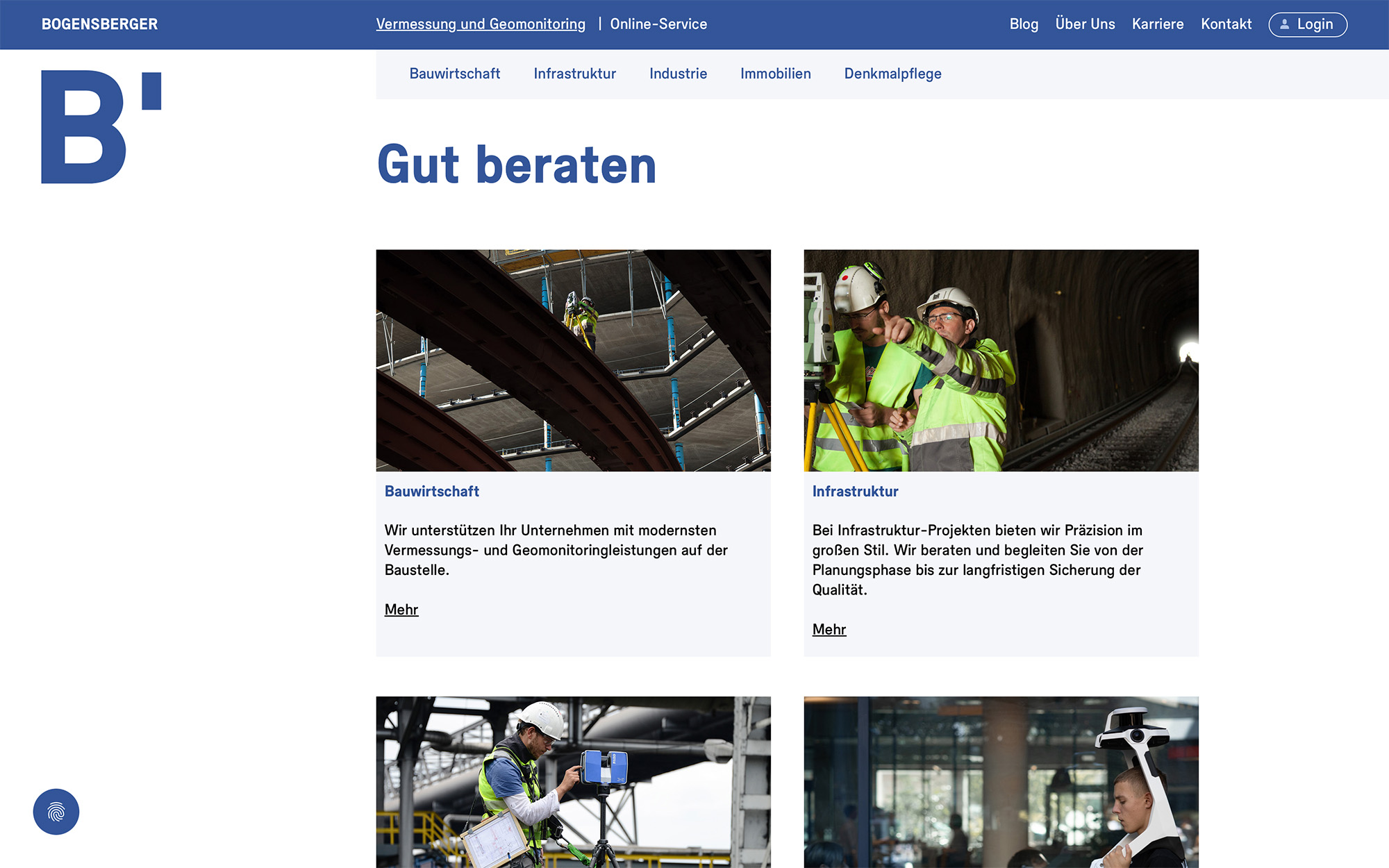
Task: Click Mehr link under Bauwirtschaft
Action: 401,610
